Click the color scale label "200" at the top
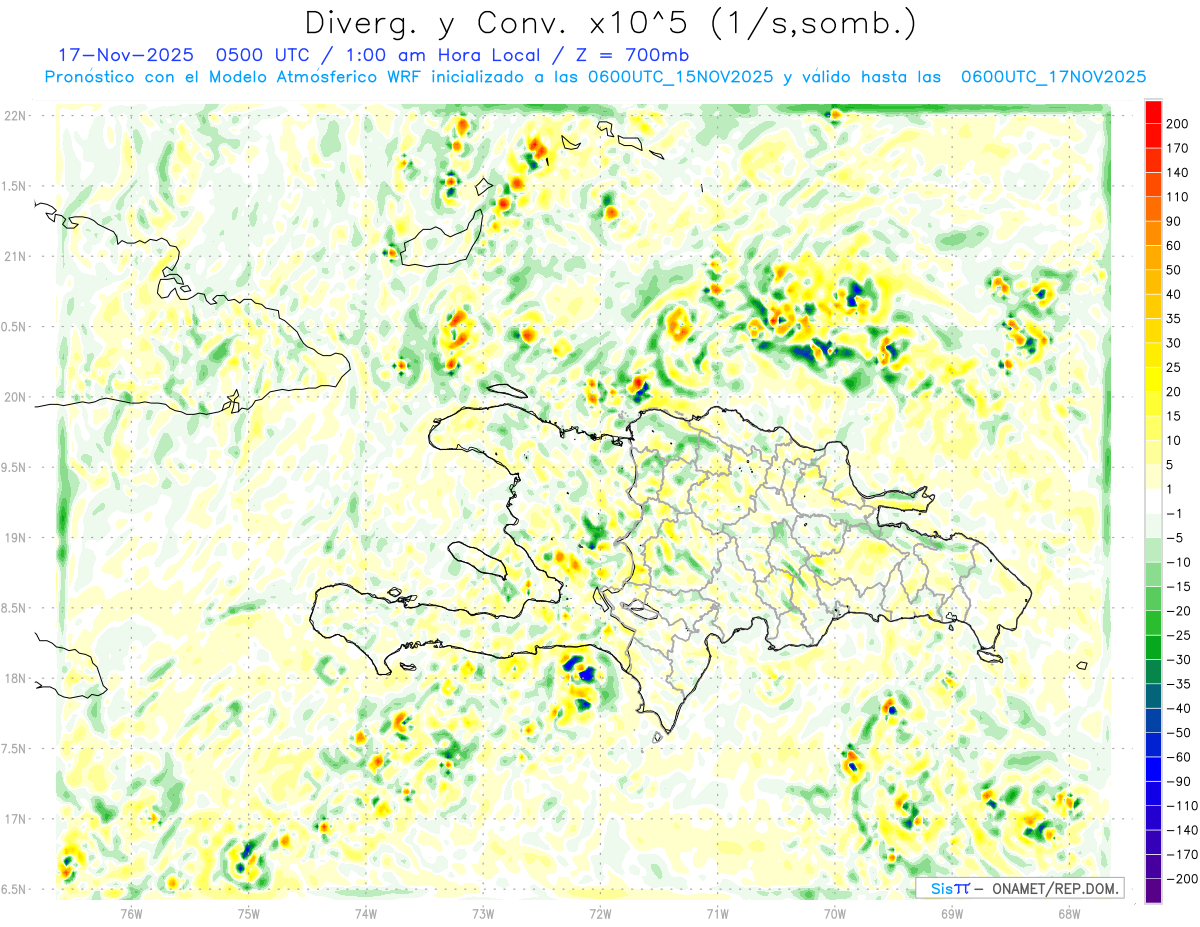Image resolution: width=1200 pixels, height=927 pixels. pyautogui.click(x=1179, y=124)
